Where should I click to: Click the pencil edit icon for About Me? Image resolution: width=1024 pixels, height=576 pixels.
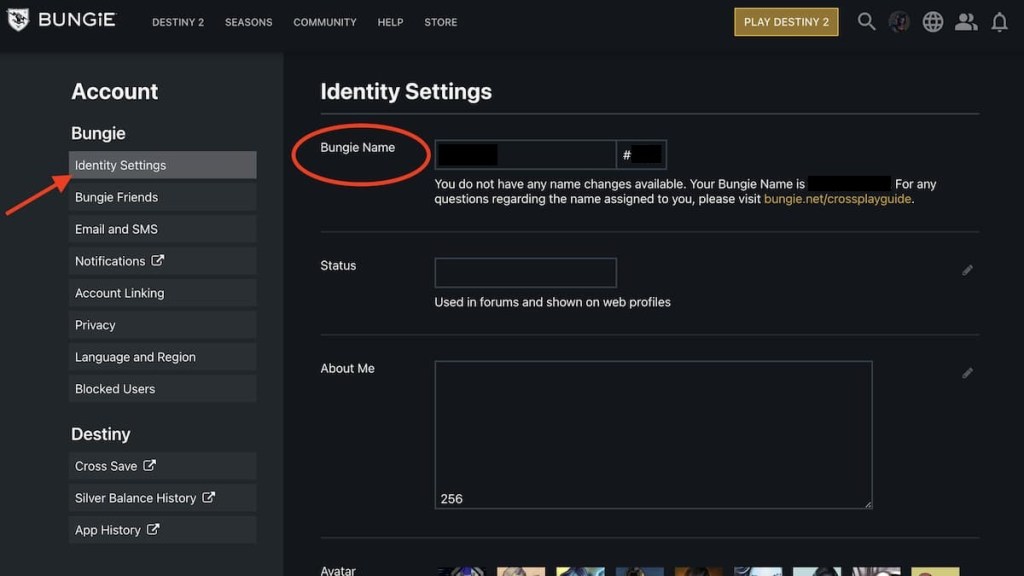967,373
